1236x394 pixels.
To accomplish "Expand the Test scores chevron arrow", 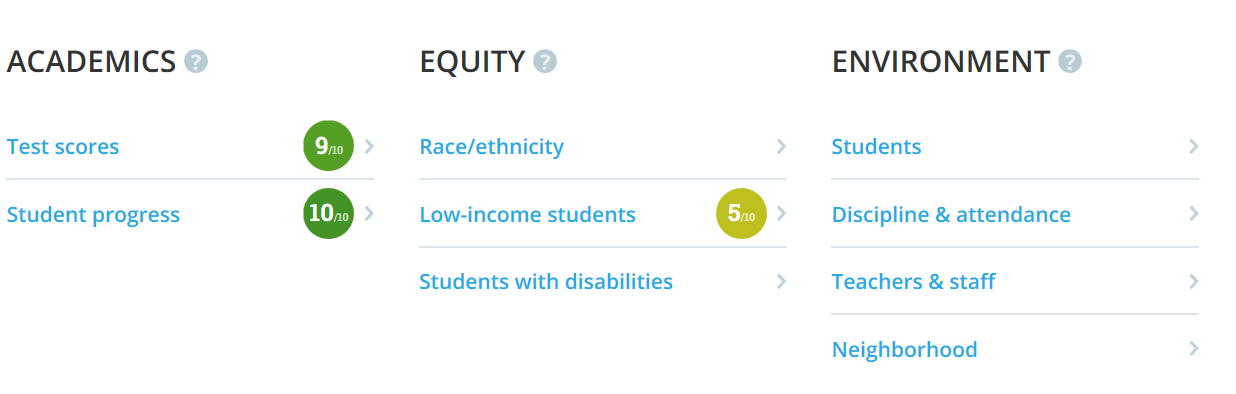I will point(369,146).
